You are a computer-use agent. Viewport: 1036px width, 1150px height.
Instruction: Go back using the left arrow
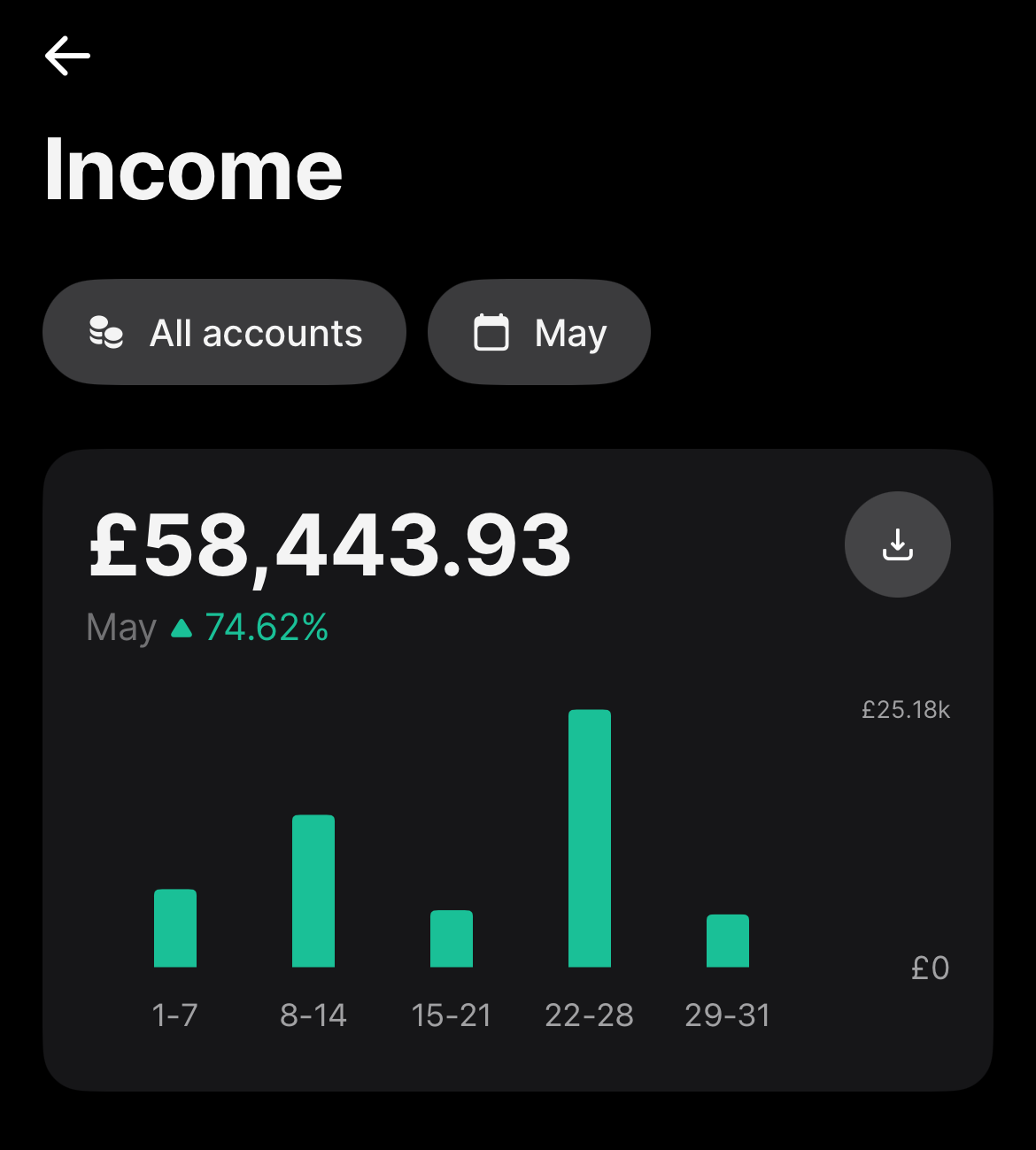point(67,56)
